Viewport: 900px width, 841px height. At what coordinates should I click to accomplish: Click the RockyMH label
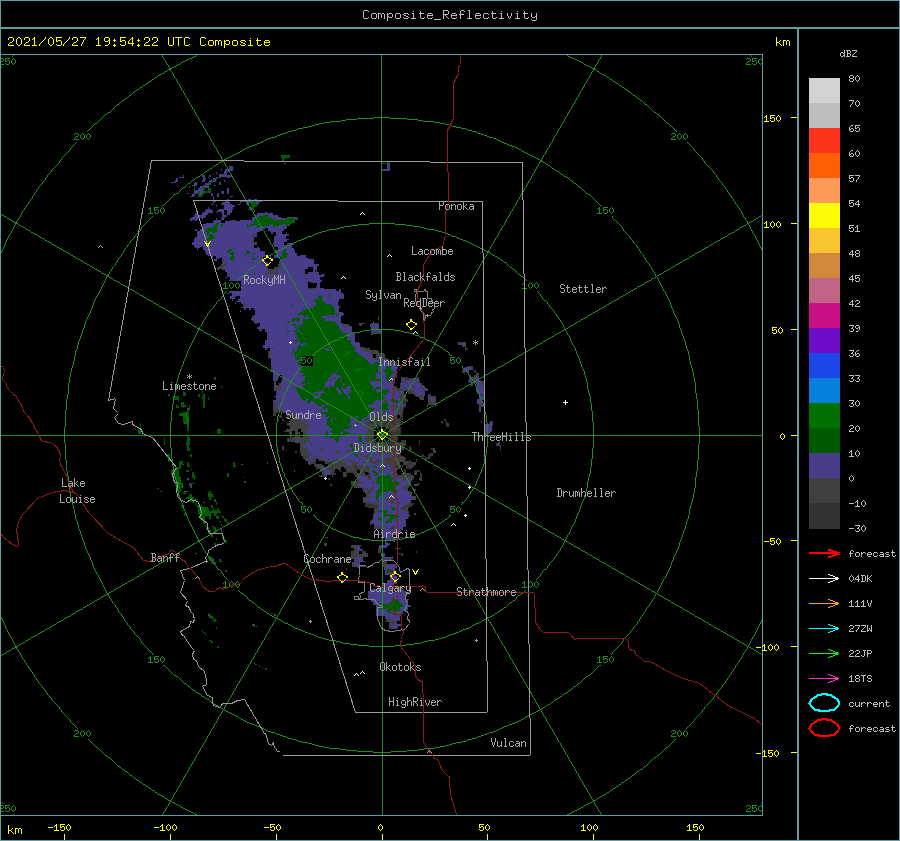(264, 280)
